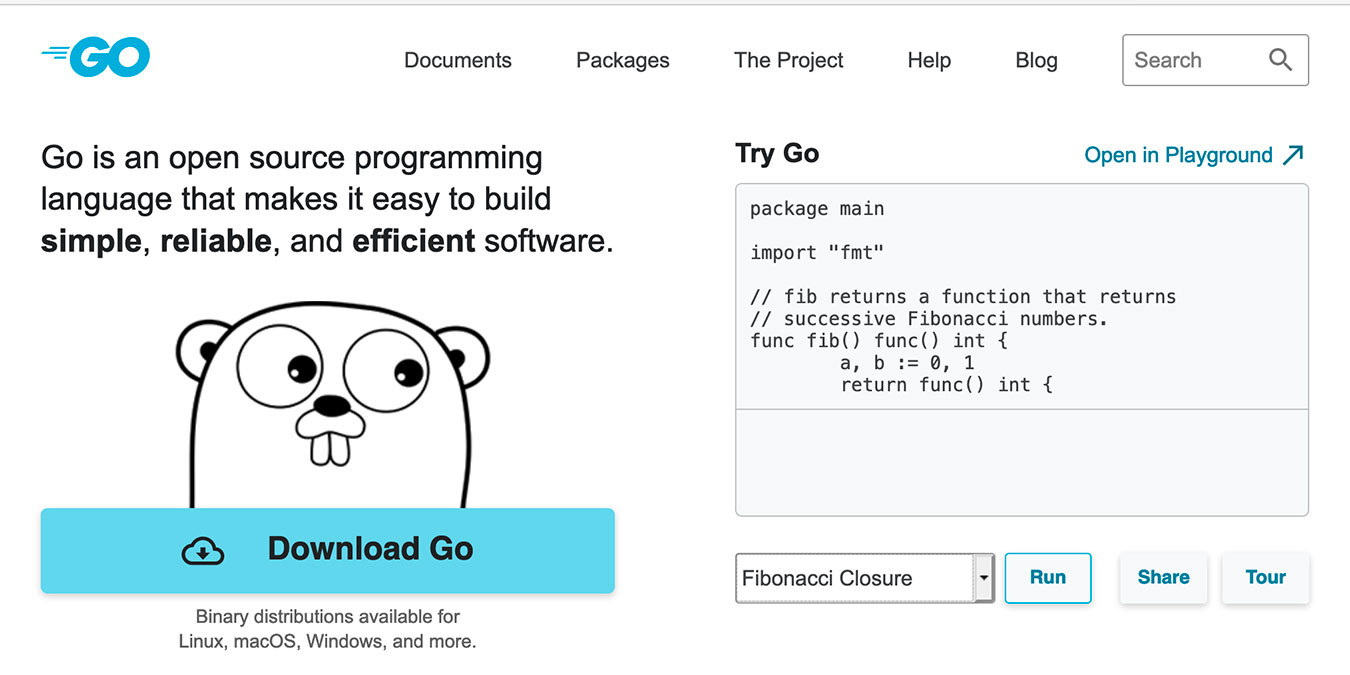Open The Project page

click(x=788, y=60)
